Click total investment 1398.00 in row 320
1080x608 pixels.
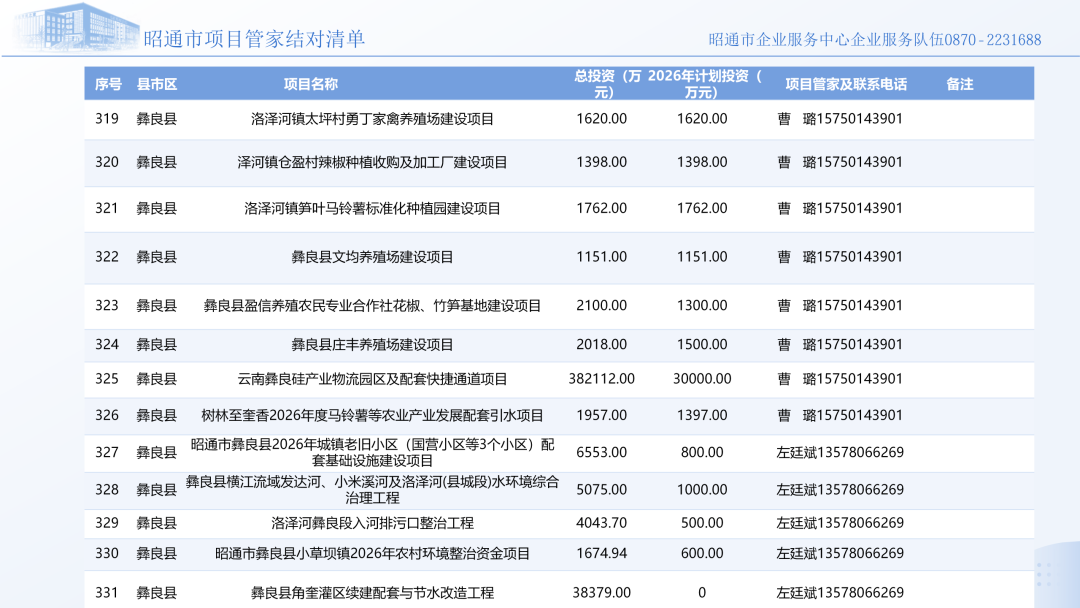point(601,162)
